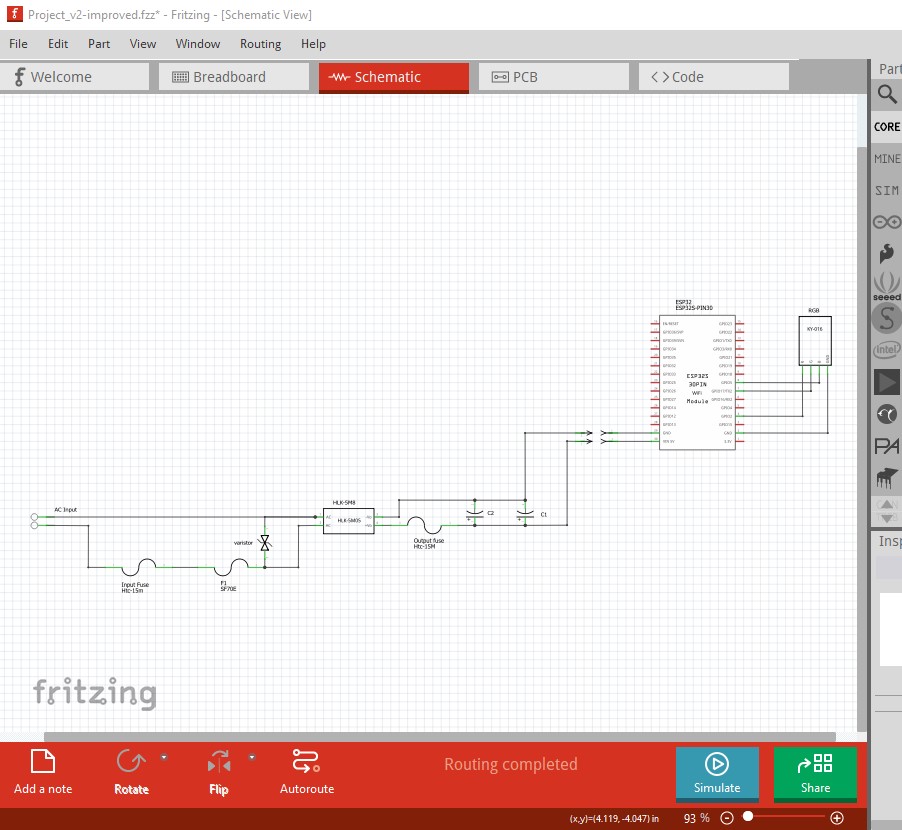Click the zoom slider handle
Image resolution: width=902 pixels, height=830 pixels.
pyautogui.click(x=748, y=816)
